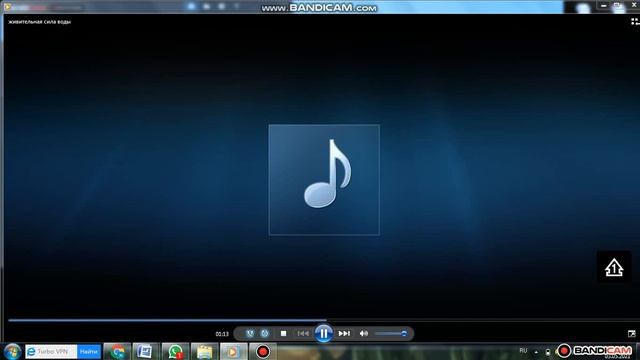
Task: Open File Explorer from the taskbar
Action: (x=204, y=351)
